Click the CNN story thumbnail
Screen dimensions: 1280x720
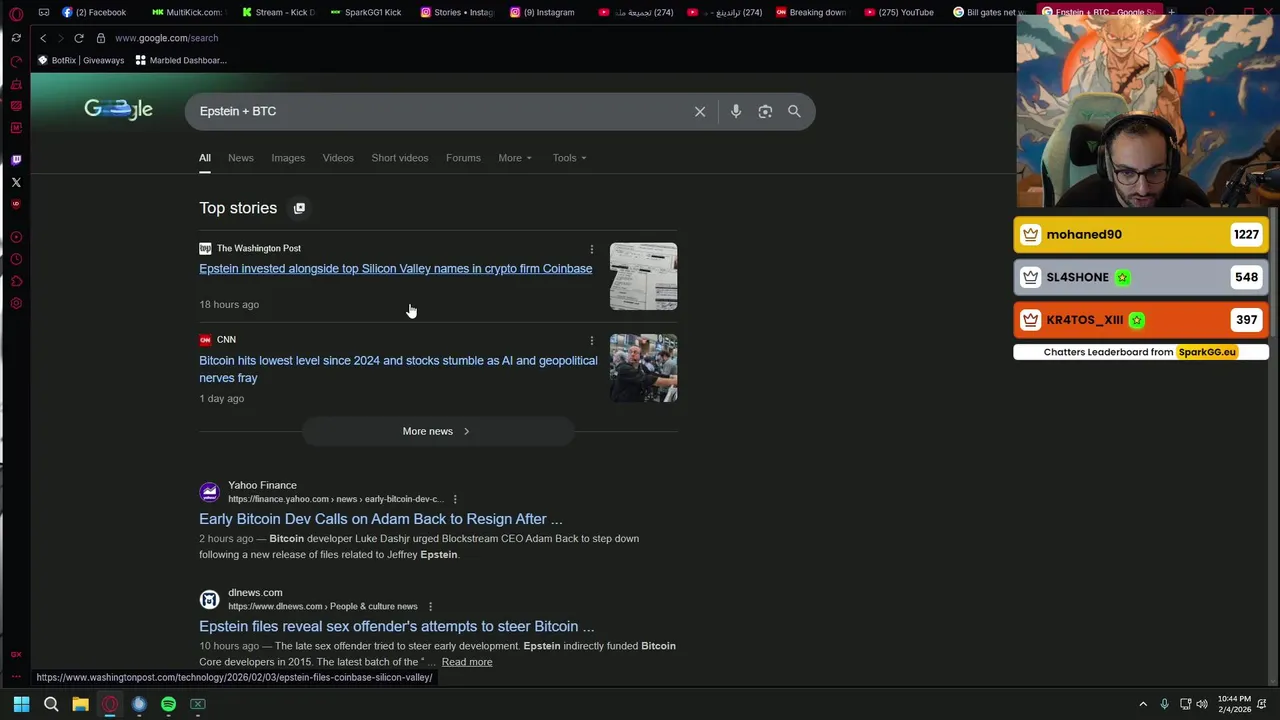pos(643,368)
